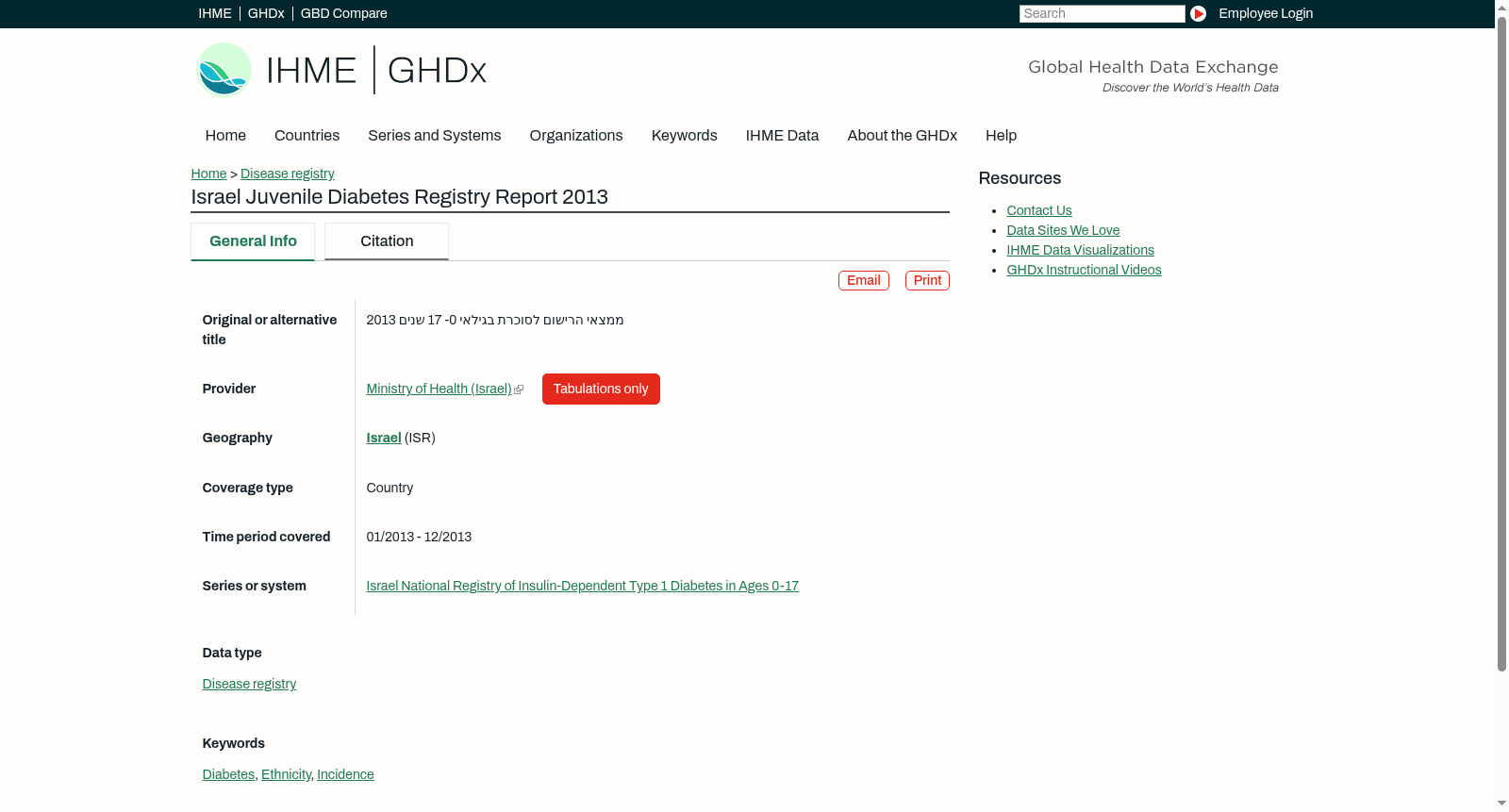Click the Coverage type value Country
Image resolution: width=1509 pixels, height=812 pixels.
coord(390,488)
